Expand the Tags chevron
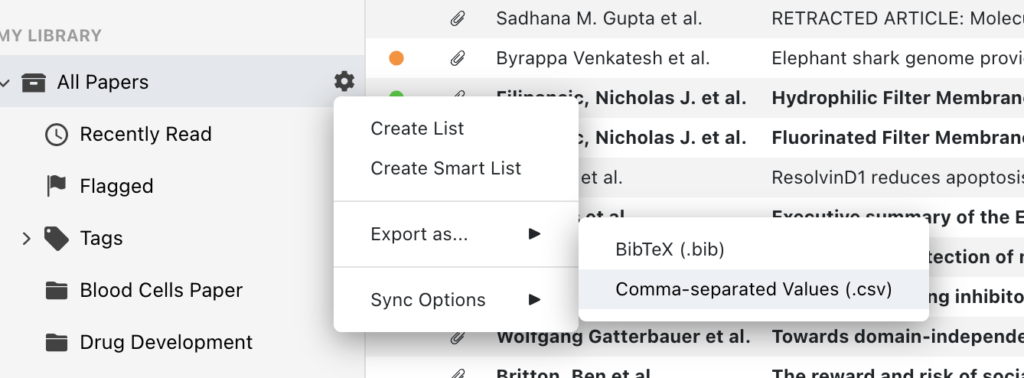Viewport: 1024px width, 378px height. 26,238
